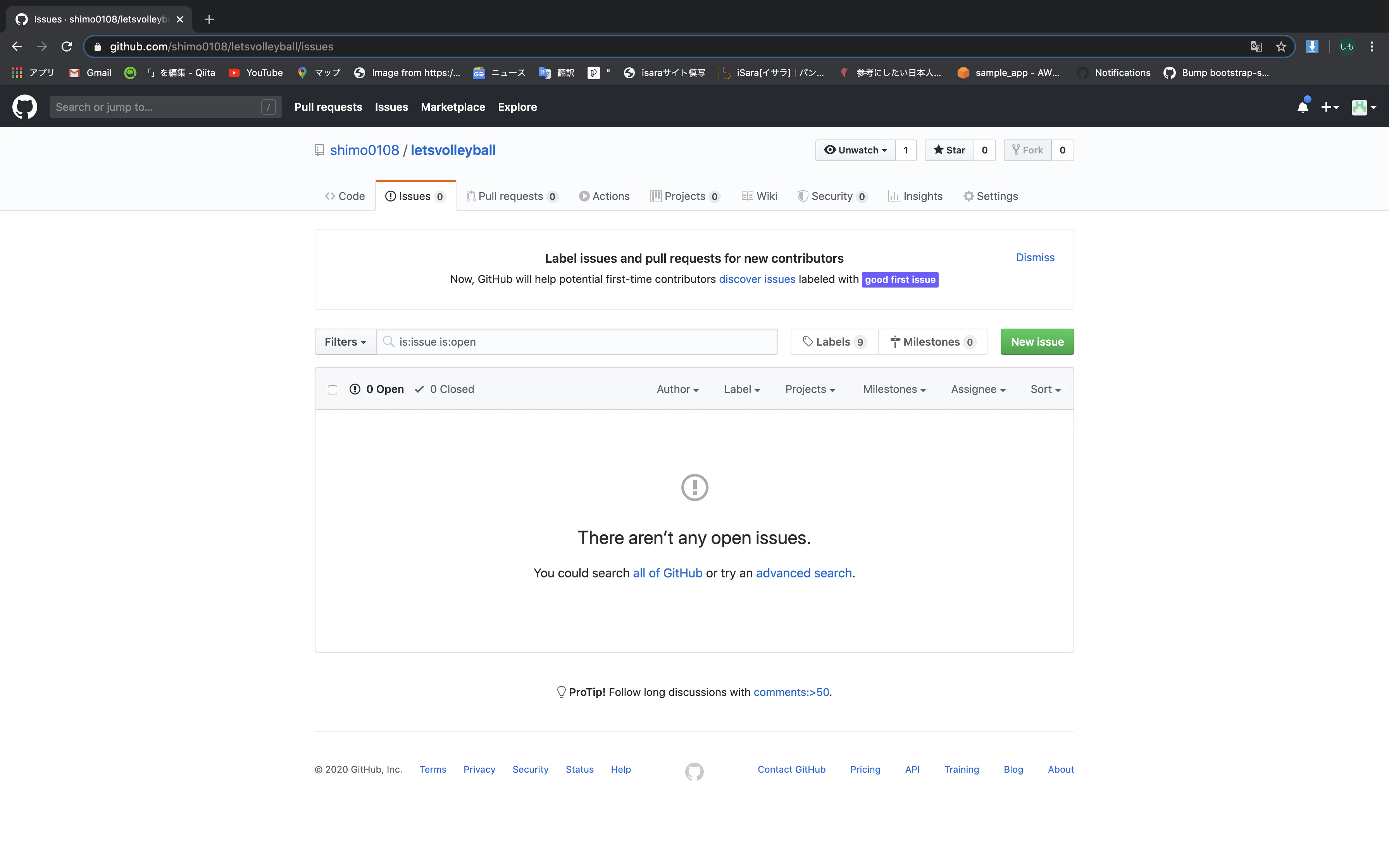1389x868 pixels.
Task: Tick the select-all issues checkbox
Action: (332, 390)
